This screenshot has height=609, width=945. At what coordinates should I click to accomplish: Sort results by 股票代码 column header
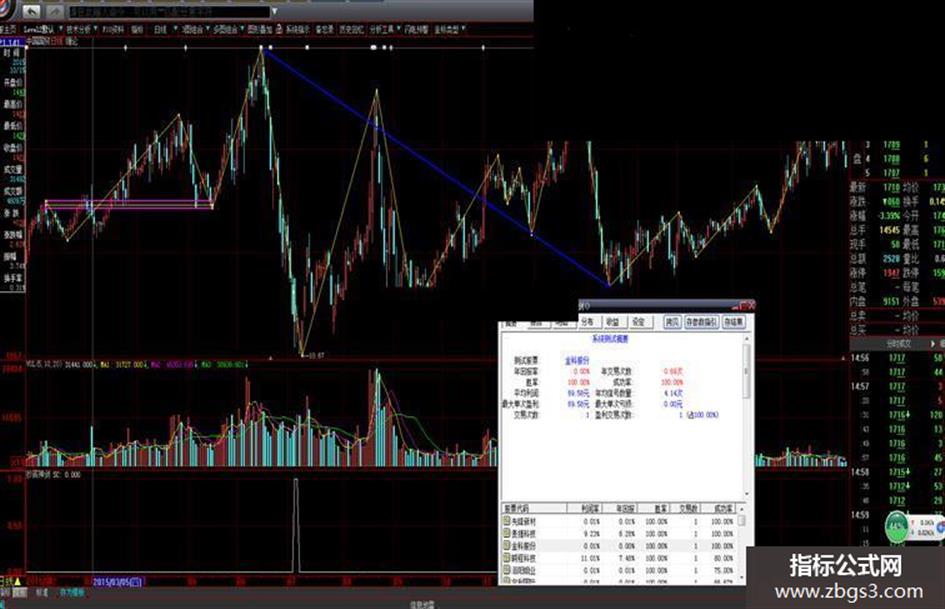[x=534, y=509]
